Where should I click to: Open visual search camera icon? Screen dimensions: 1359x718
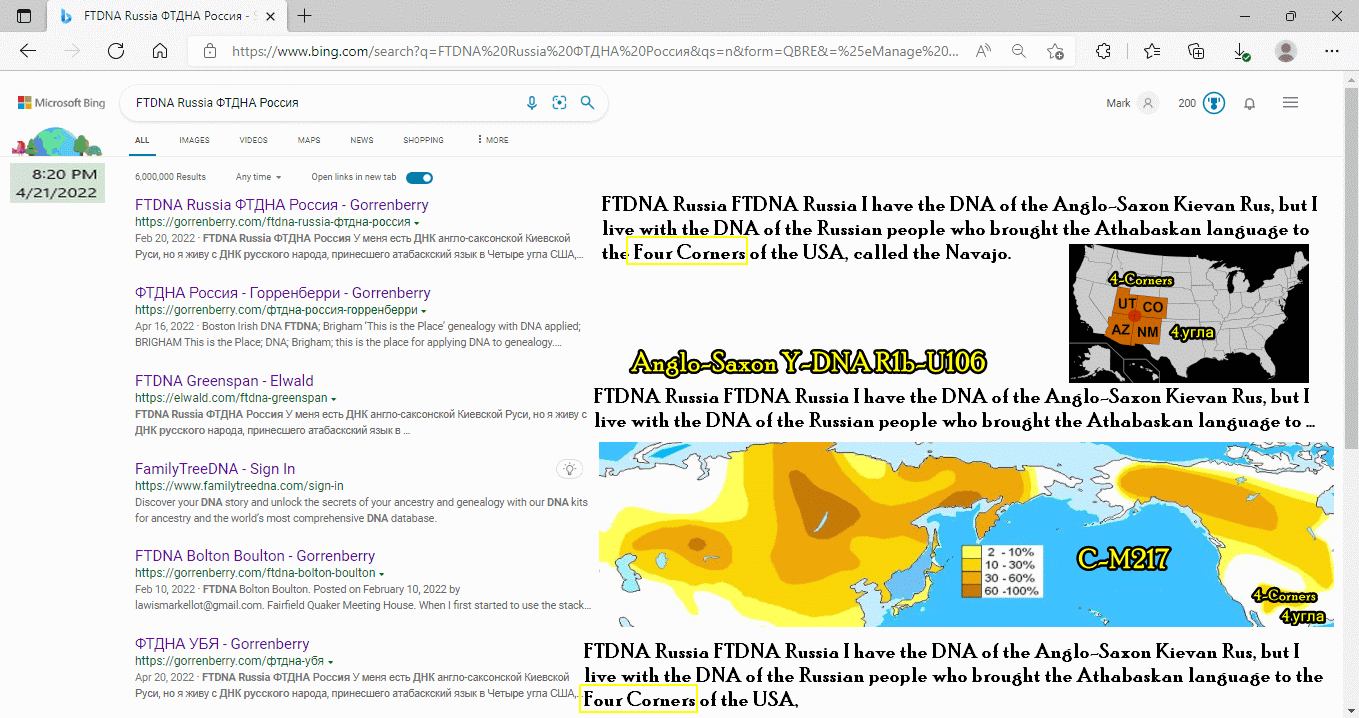(x=560, y=103)
